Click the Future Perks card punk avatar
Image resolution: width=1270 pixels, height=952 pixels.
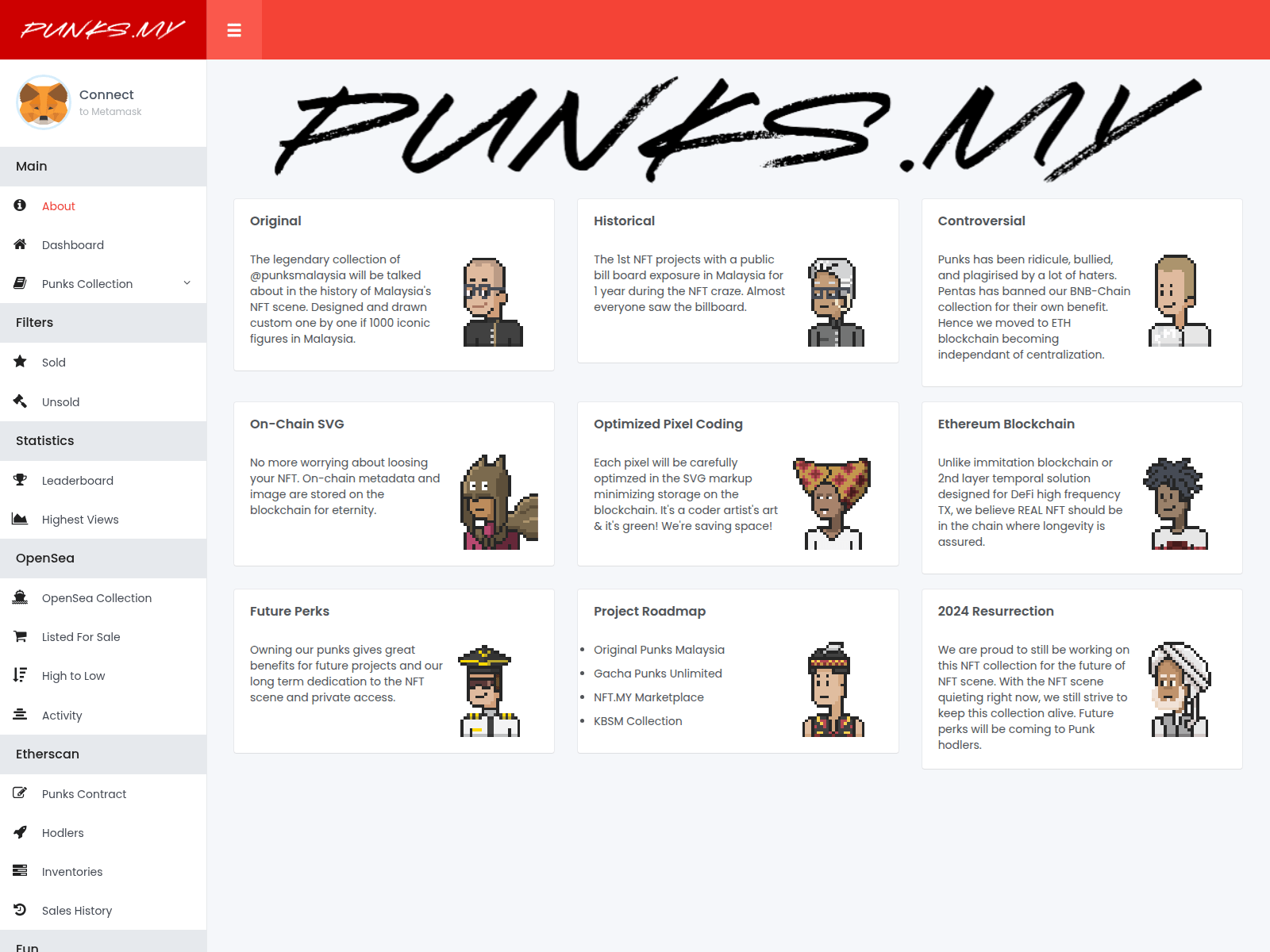tap(489, 691)
